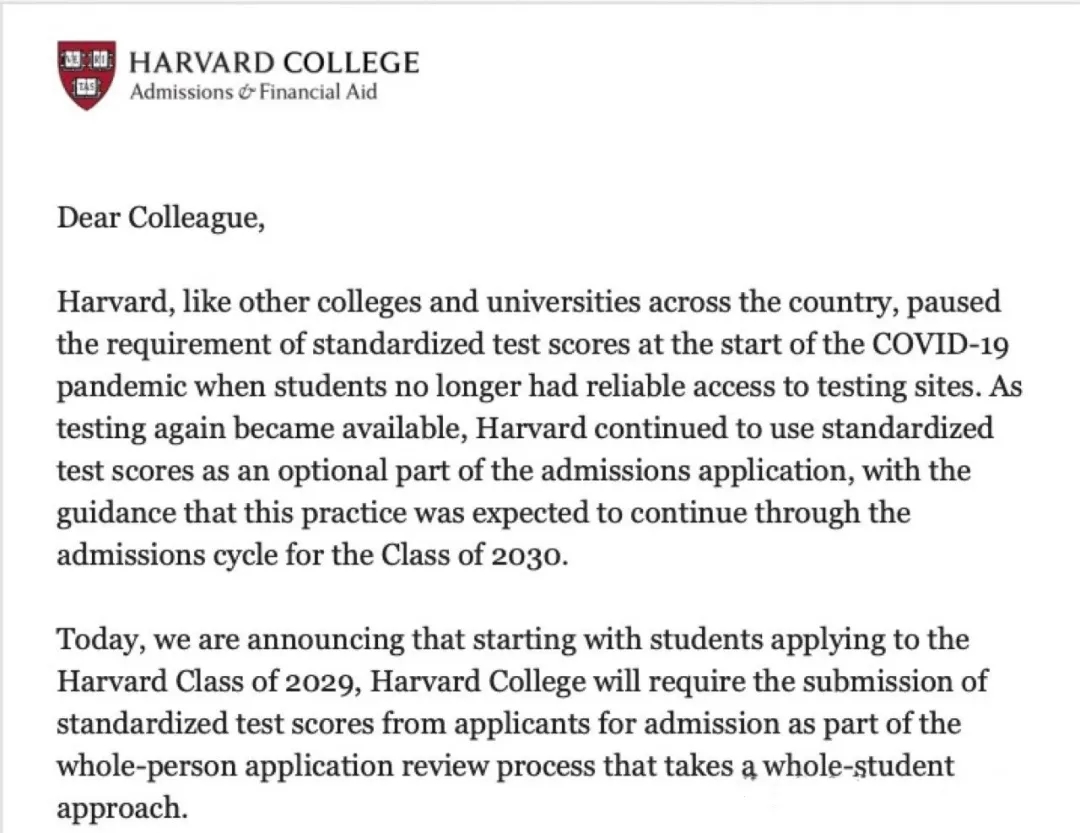This screenshot has height=833, width=1080.
Task: Click the words Harvard College will require
Action: (558, 681)
